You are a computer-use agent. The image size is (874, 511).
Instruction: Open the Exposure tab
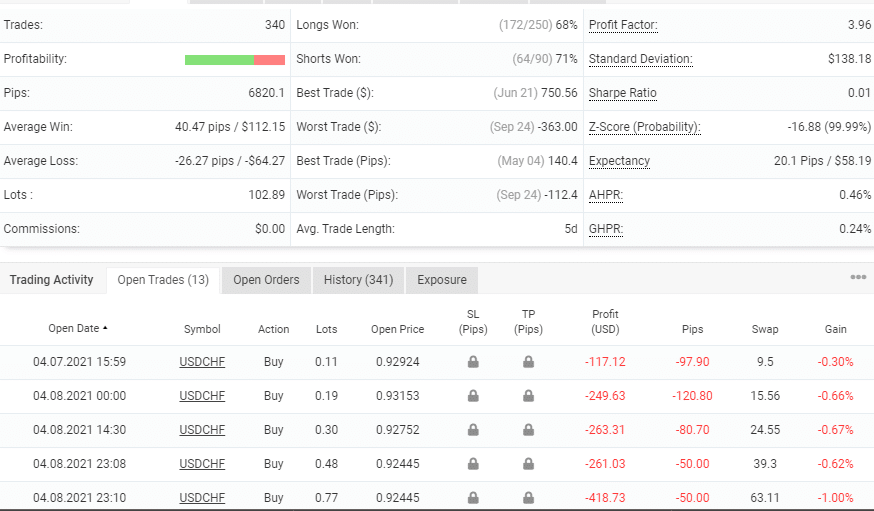coord(441,280)
